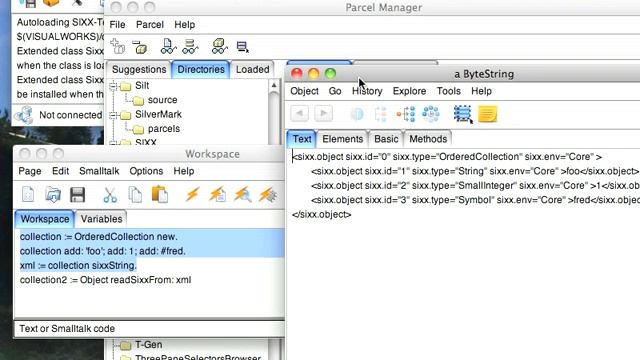The width and height of the screenshot is (640, 360).
Task: Select the parcels folder under SilverMark
Action: 156,129
